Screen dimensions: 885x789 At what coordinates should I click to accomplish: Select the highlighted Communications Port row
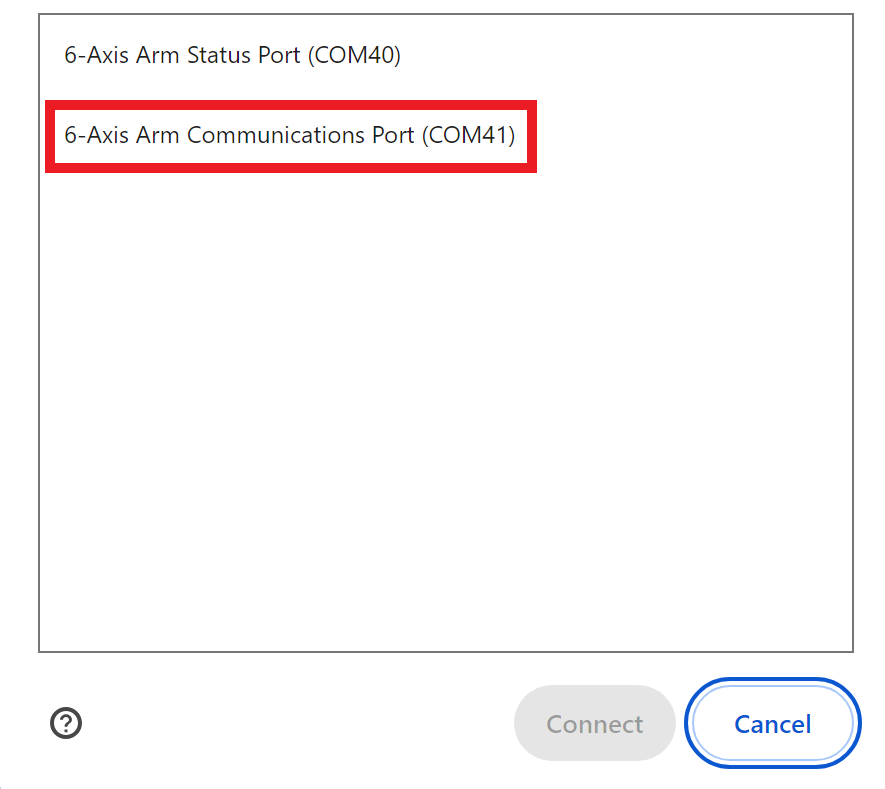[291, 135]
